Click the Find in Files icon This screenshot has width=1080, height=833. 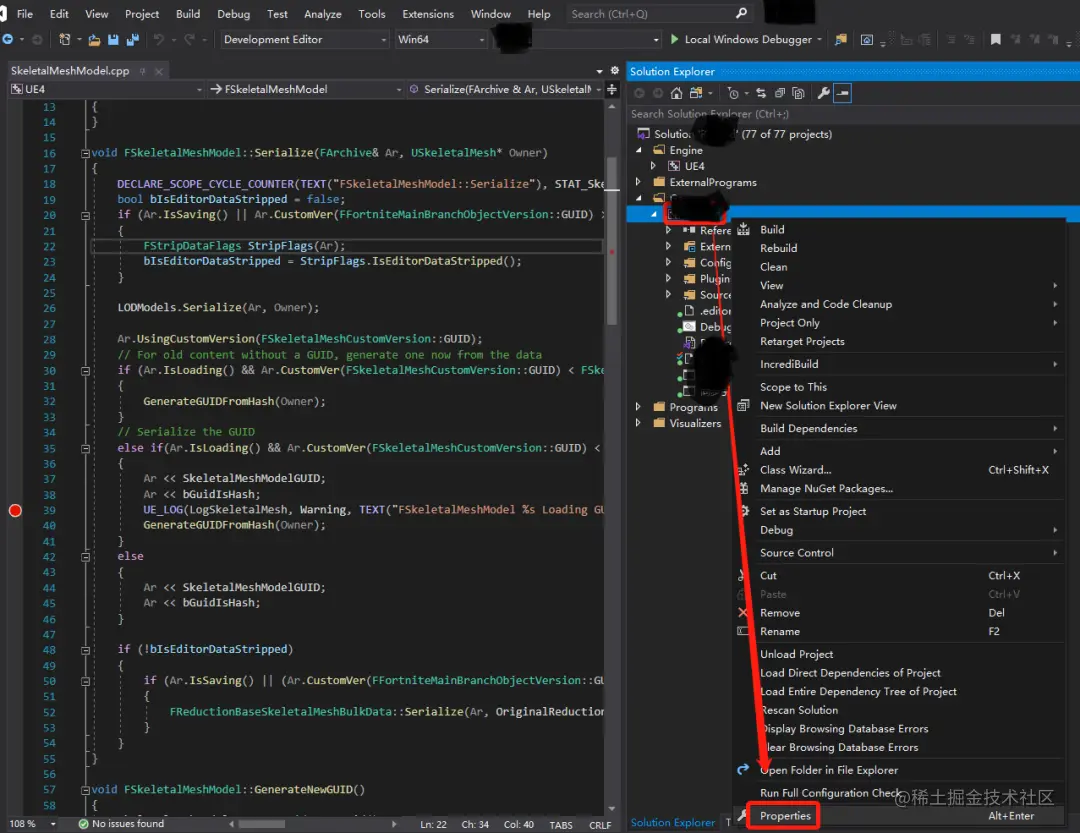click(840, 39)
